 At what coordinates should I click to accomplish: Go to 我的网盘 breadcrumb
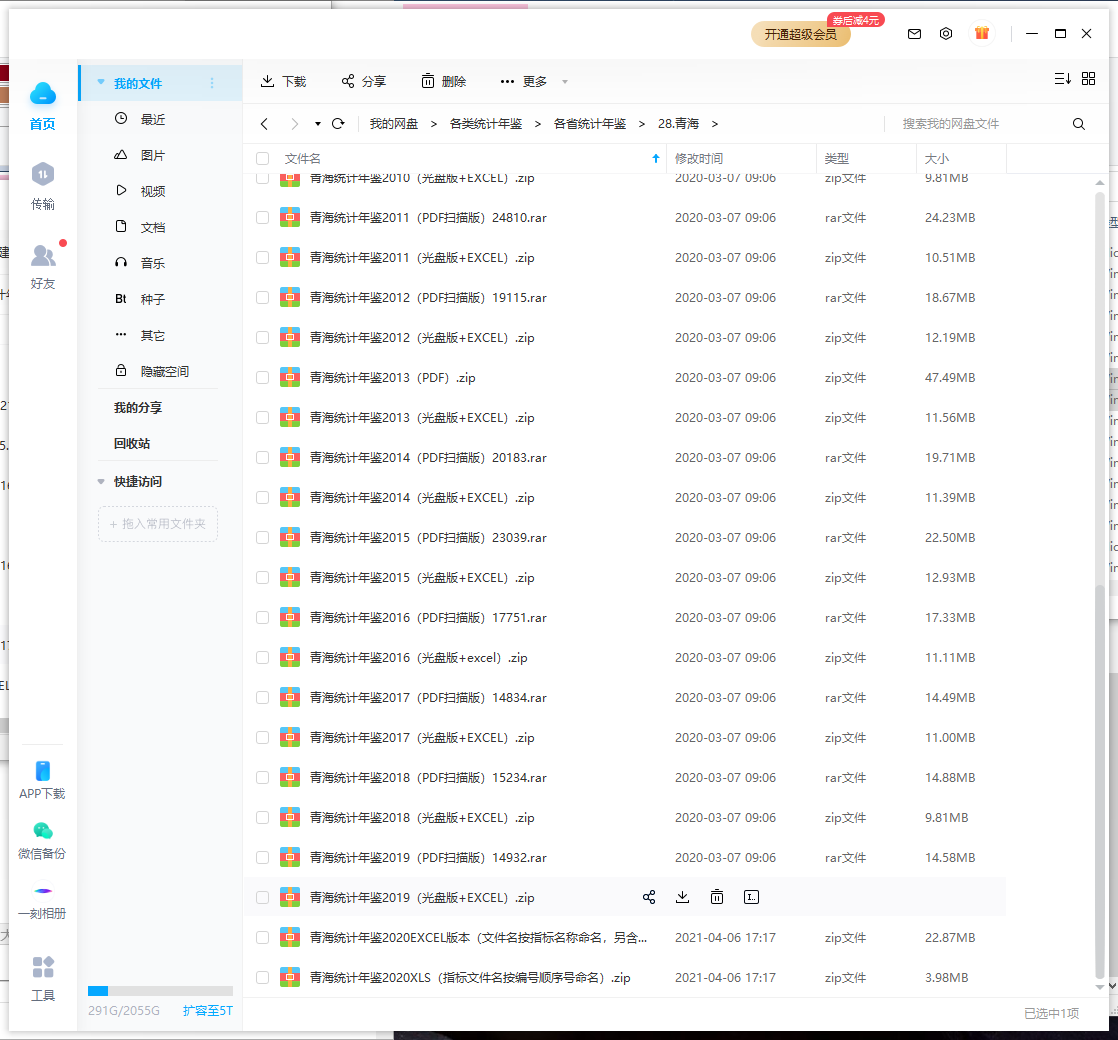[x=394, y=124]
